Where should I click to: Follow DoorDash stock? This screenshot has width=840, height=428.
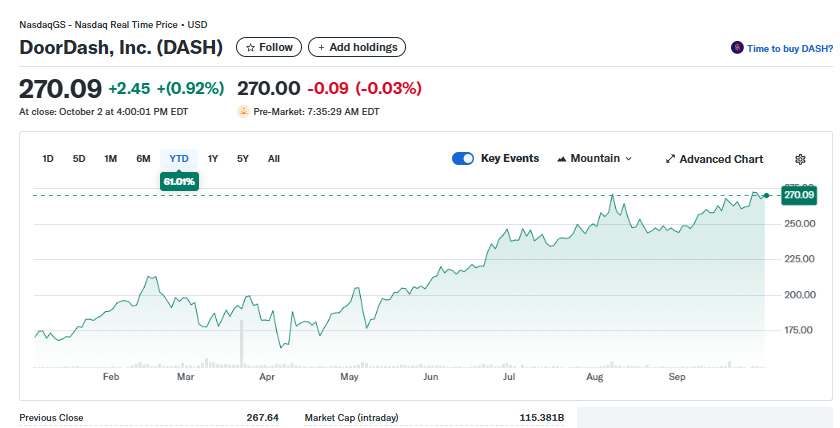[269, 47]
